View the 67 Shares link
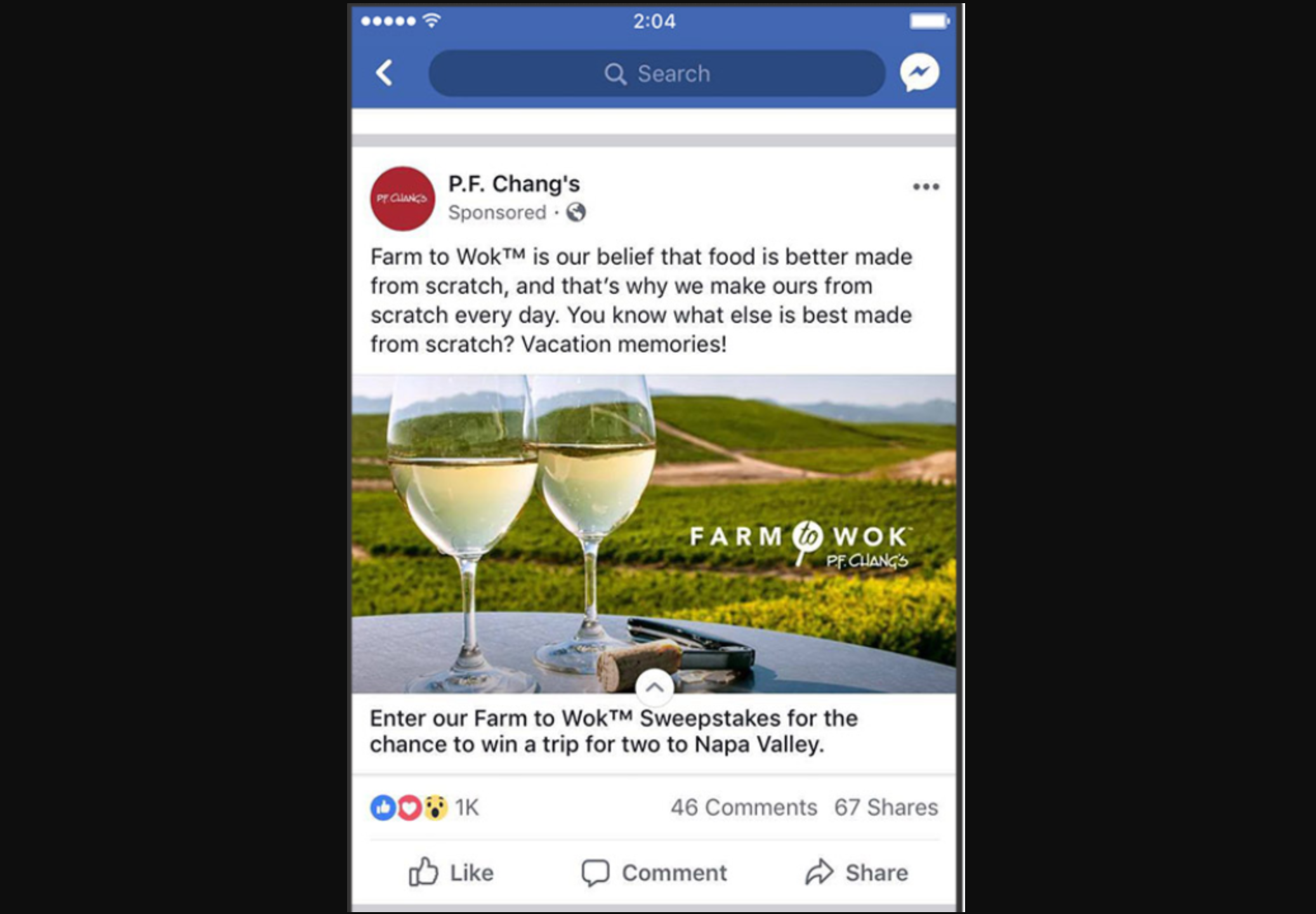 tap(886, 807)
